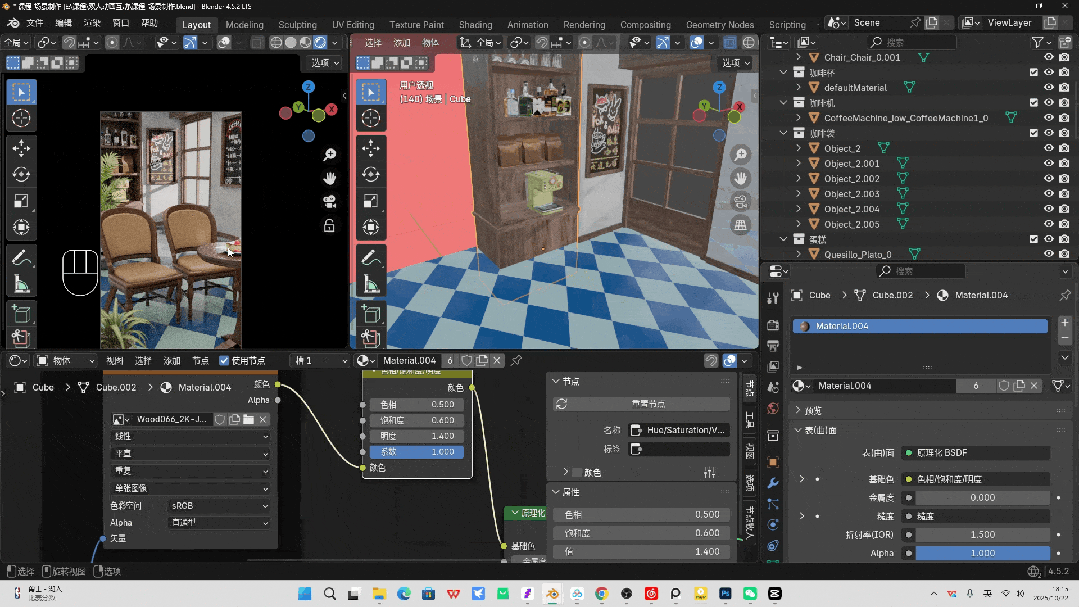Uncheck the Use Nodes checkbox

224,360
